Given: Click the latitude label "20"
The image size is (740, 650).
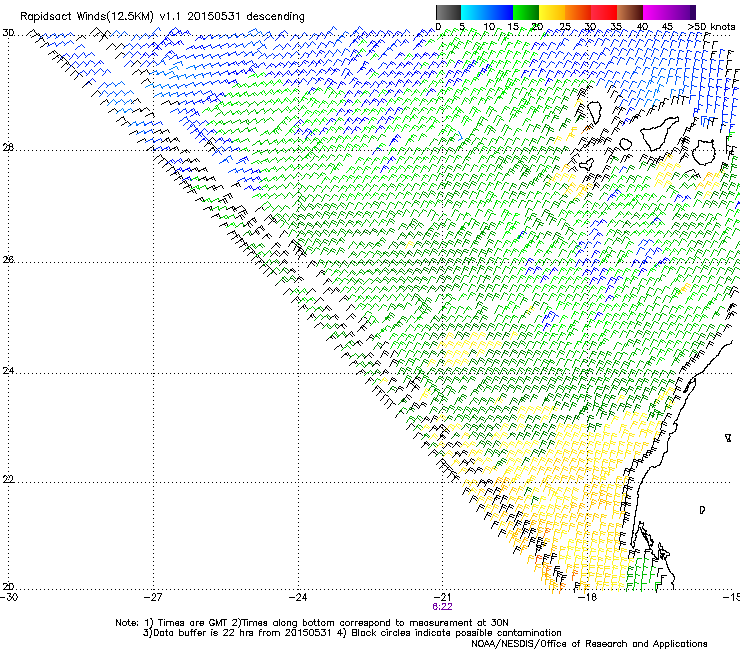Looking at the screenshot, I should 8,587.
